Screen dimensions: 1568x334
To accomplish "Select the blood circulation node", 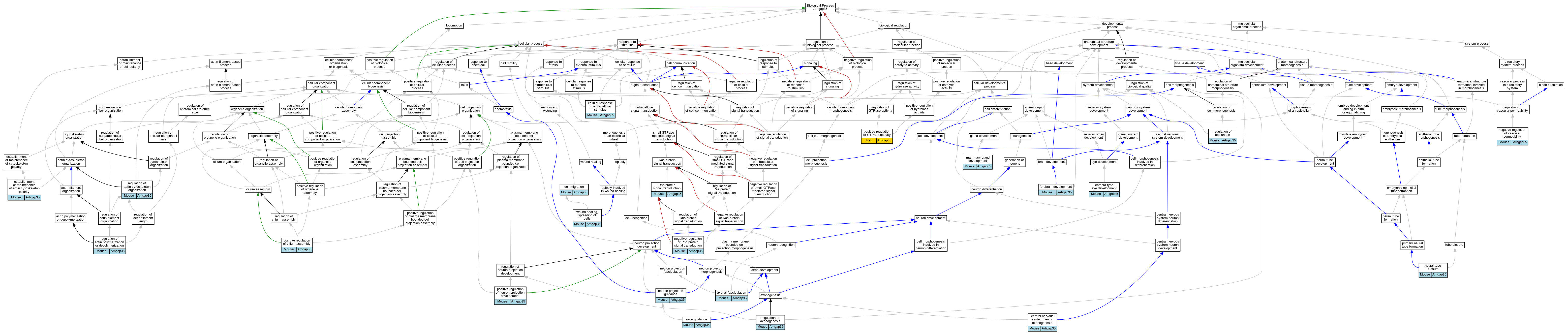I will coord(1550,85).
